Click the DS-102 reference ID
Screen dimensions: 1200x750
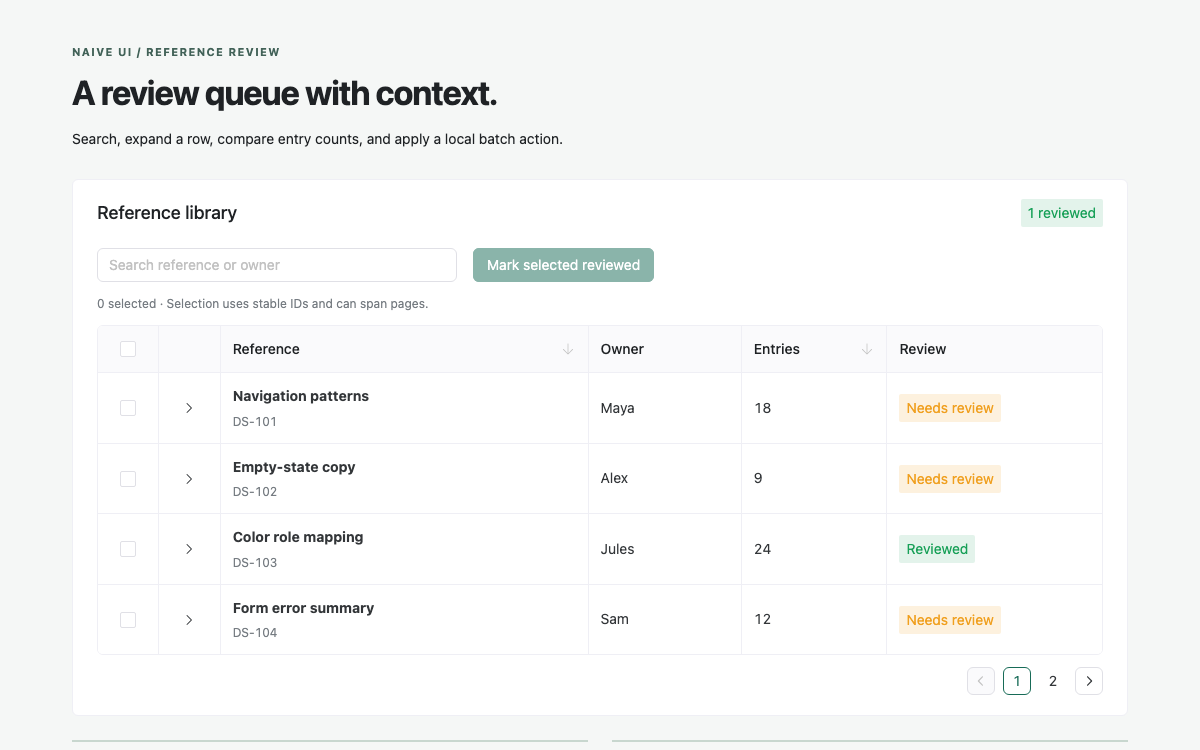tap(255, 492)
